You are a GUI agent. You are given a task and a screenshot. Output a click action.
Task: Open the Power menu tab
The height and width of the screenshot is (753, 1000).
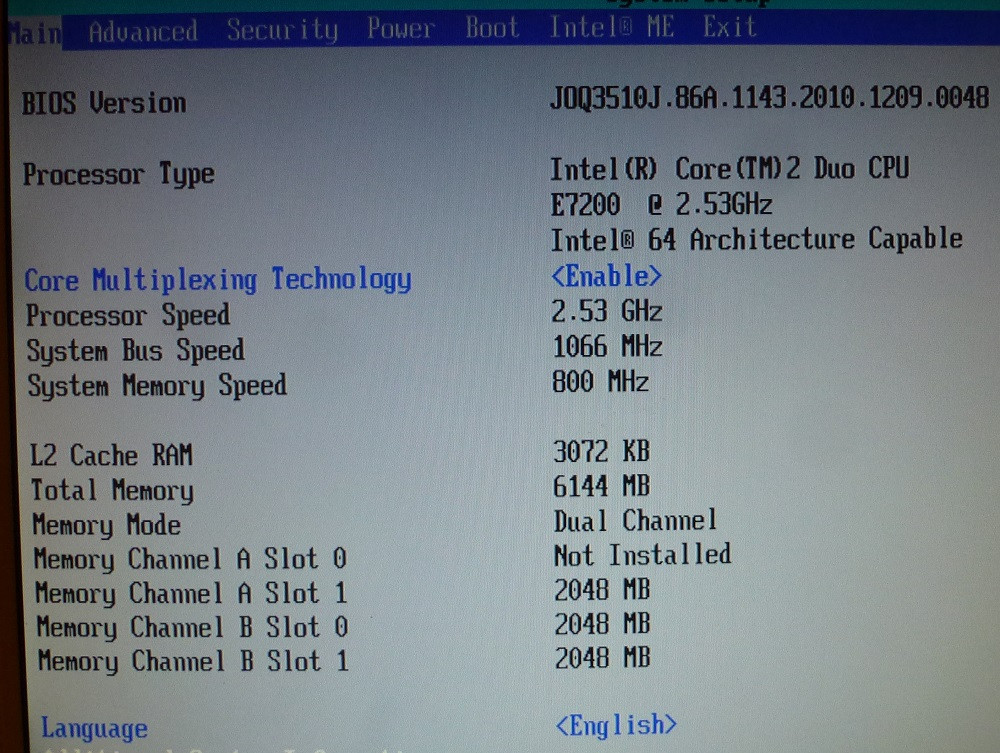[401, 28]
